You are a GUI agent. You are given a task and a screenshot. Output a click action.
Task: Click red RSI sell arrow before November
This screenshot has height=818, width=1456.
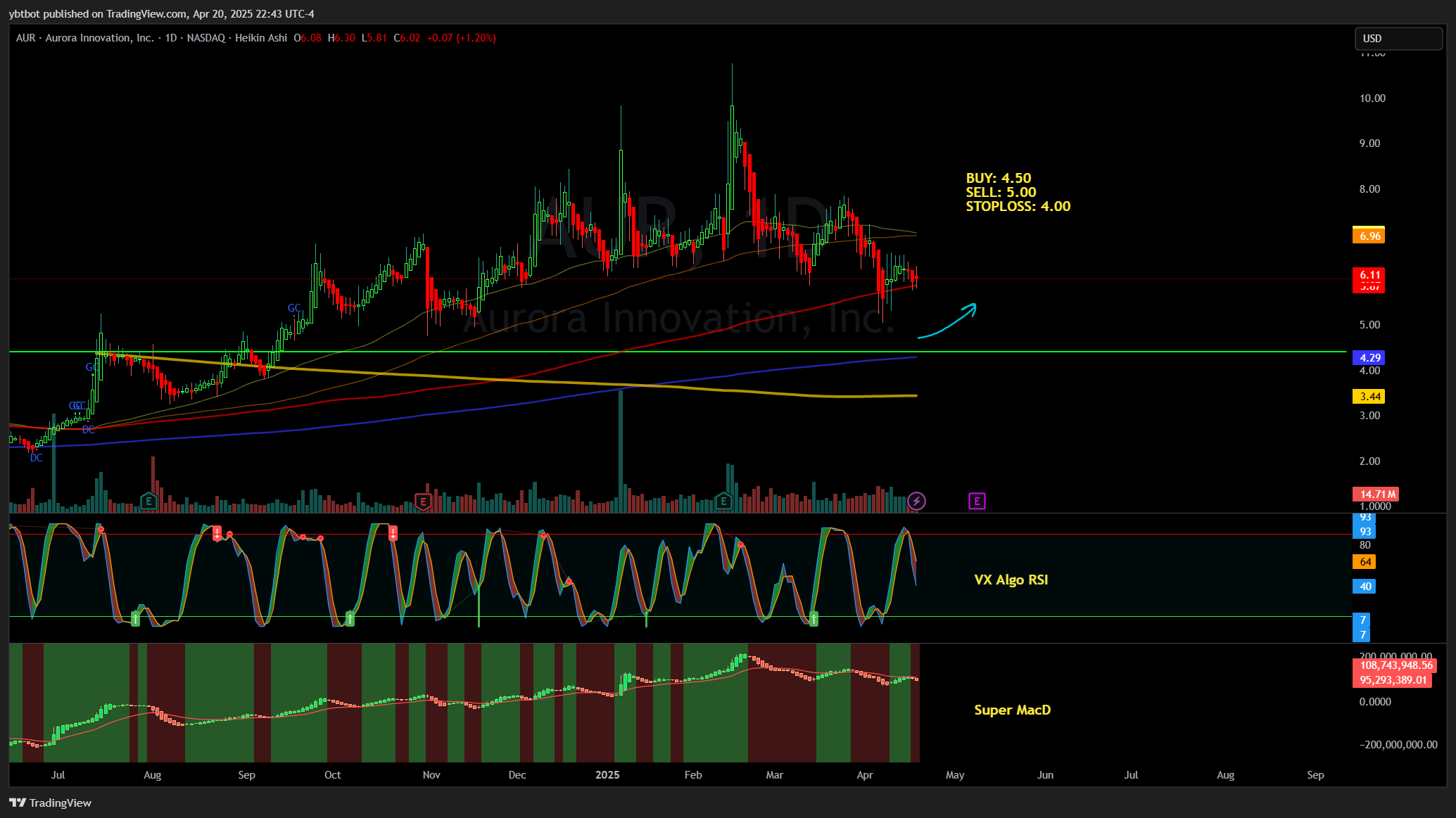[x=393, y=533]
